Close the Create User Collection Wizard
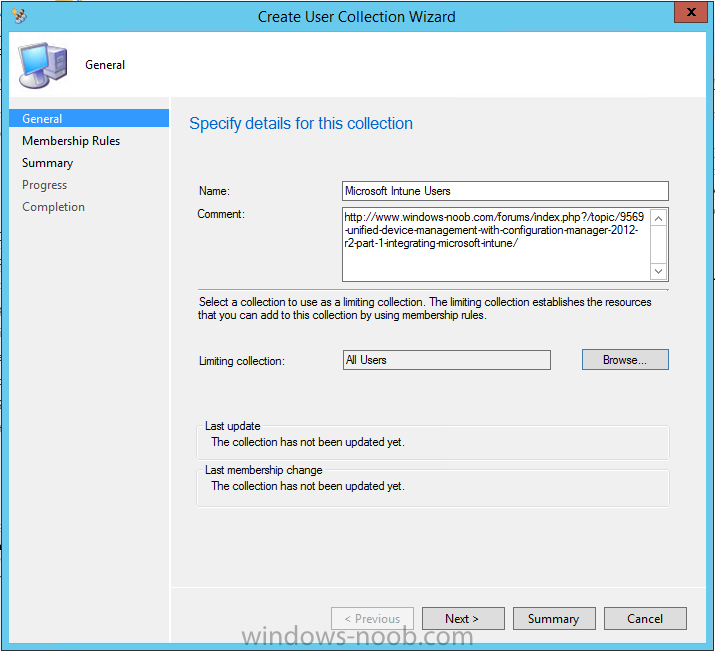The width and height of the screenshot is (715, 651). 690,12
